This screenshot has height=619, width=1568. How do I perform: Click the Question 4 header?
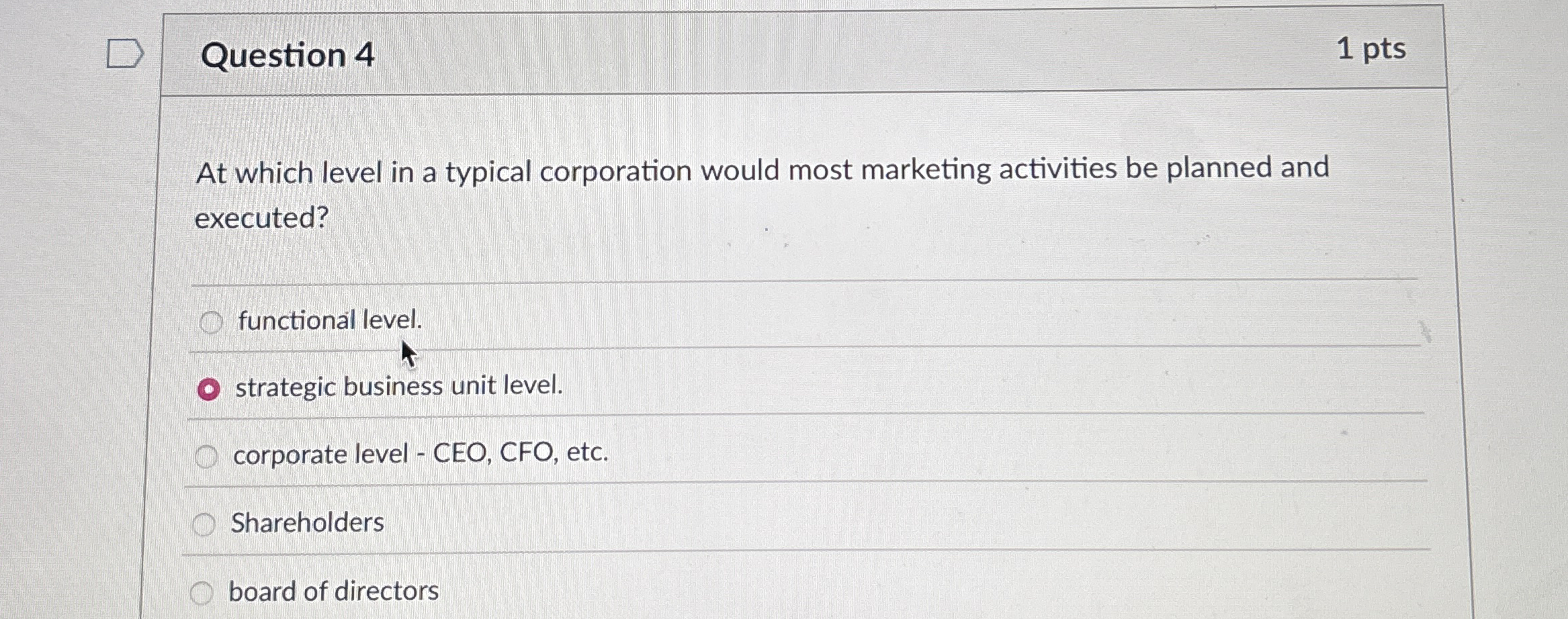coord(285,56)
